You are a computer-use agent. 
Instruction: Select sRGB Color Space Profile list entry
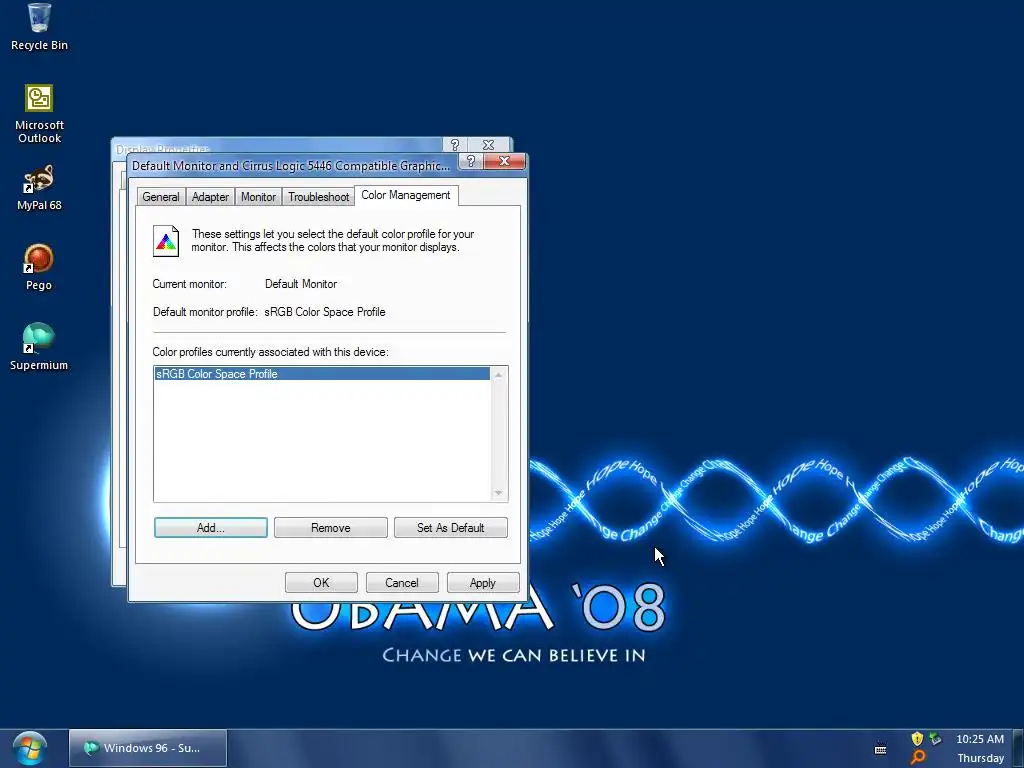click(x=322, y=374)
